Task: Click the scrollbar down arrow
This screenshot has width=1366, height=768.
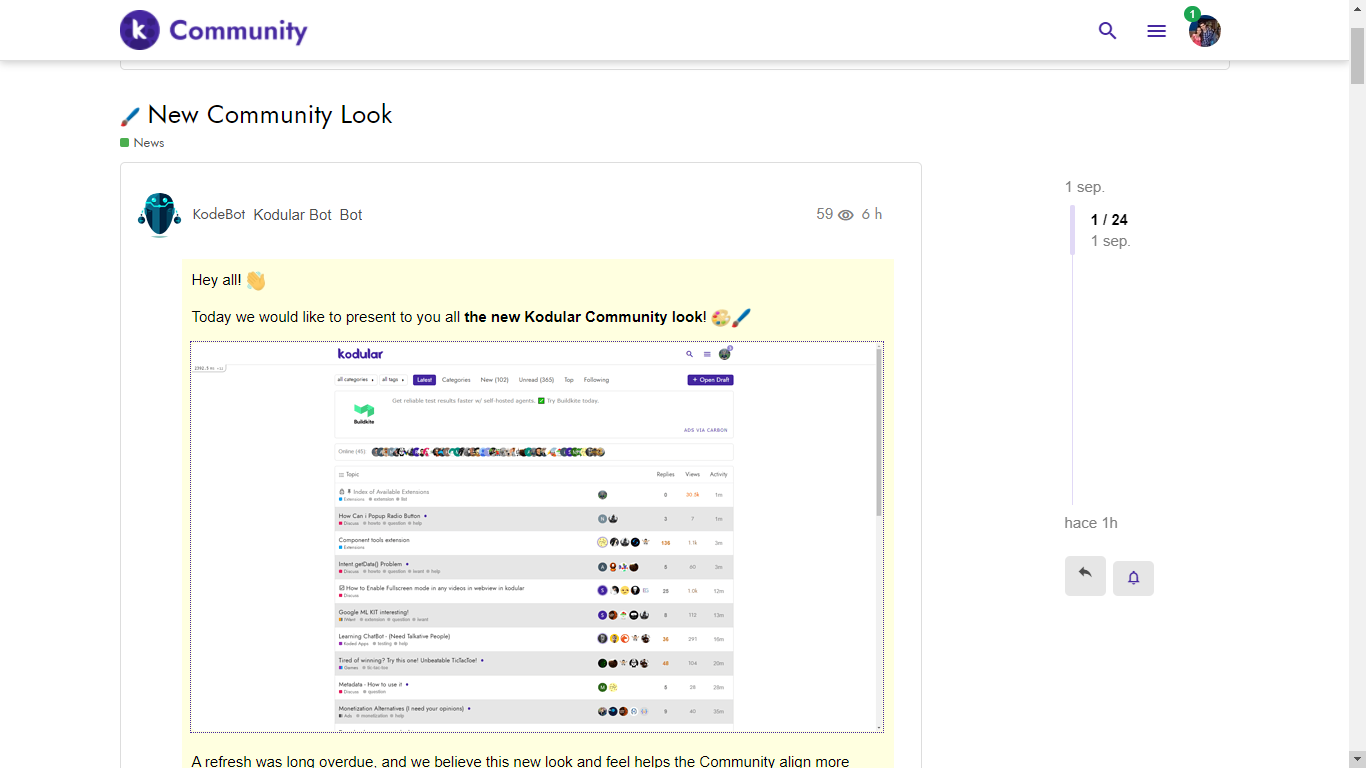Action: point(1357,759)
